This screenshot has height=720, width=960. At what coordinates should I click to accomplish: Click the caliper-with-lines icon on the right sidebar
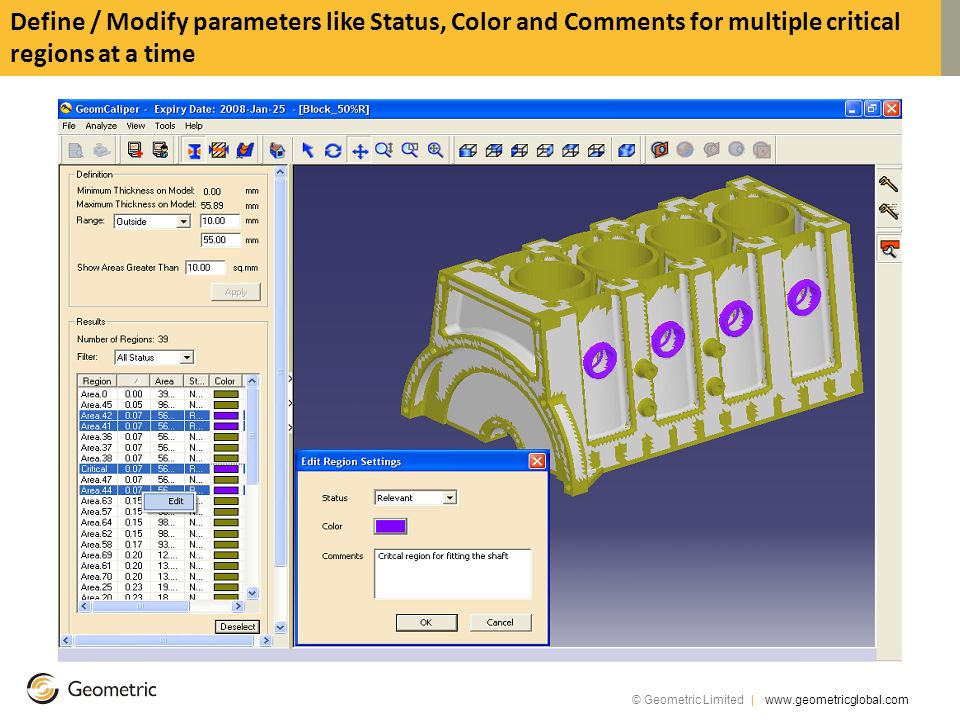(888, 211)
